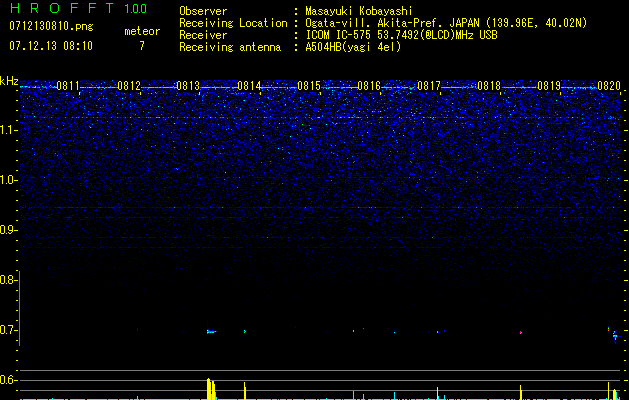The width and height of the screenshot is (629, 400).
Task: Click the meteor echo near 0814
Action: click(x=245, y=332)
